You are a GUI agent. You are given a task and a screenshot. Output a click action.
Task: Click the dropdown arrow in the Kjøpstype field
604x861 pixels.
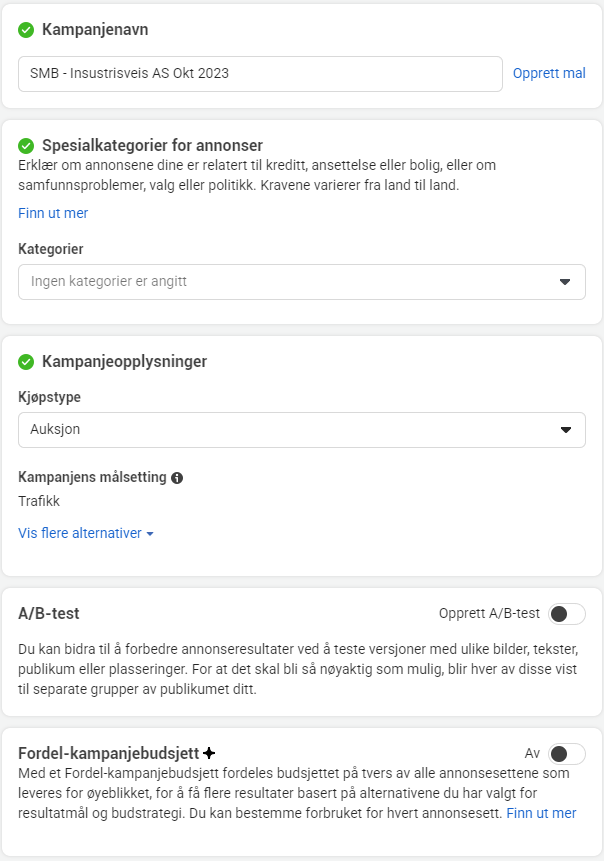pyautogui.click(x=566, y=429)
